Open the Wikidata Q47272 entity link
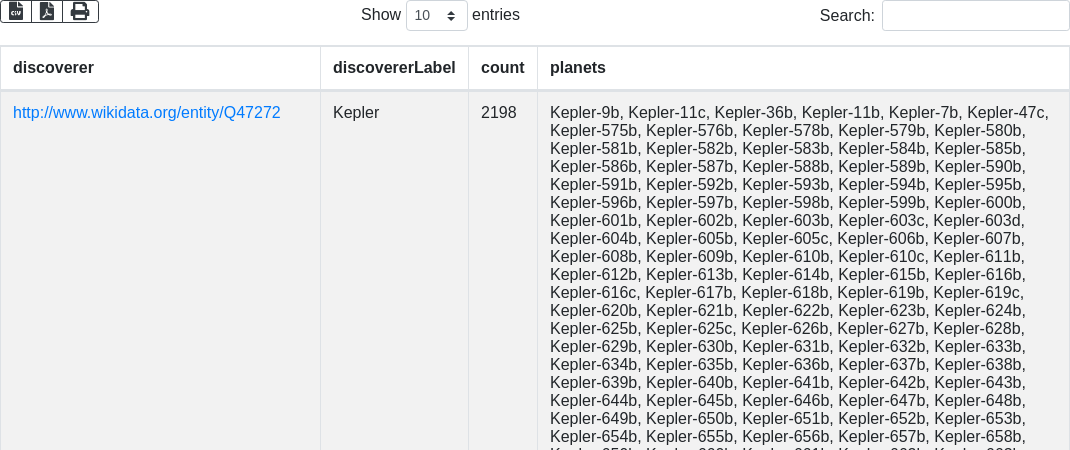The image size is (1070, 450). coord(146,113)
